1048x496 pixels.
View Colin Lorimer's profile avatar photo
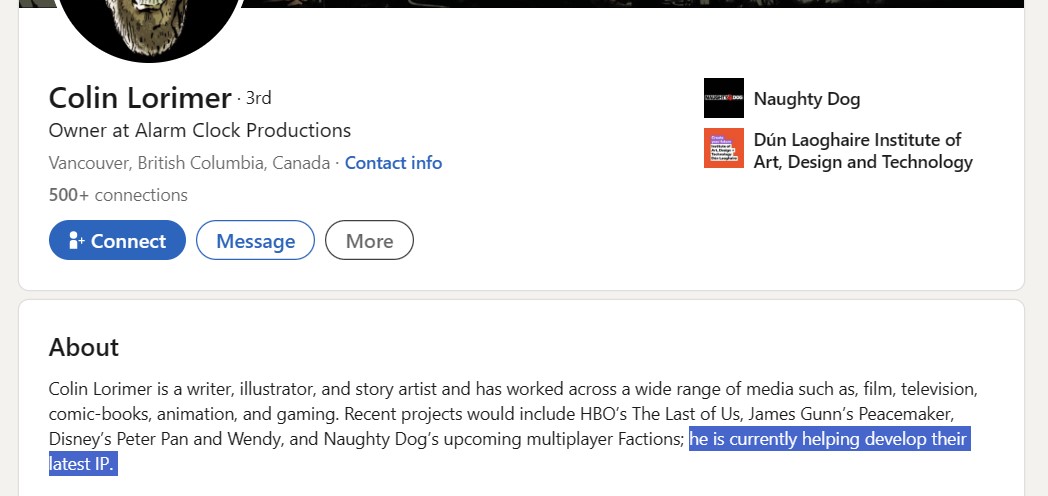149,27
